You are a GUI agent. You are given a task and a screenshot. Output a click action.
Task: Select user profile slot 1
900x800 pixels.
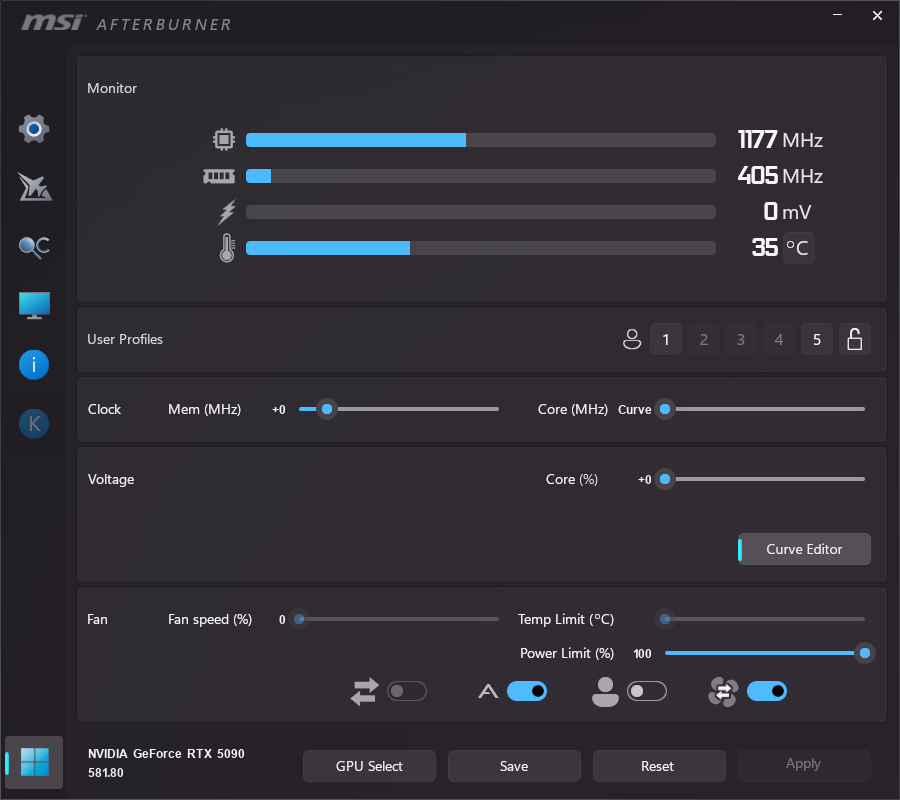coord(666,340)
